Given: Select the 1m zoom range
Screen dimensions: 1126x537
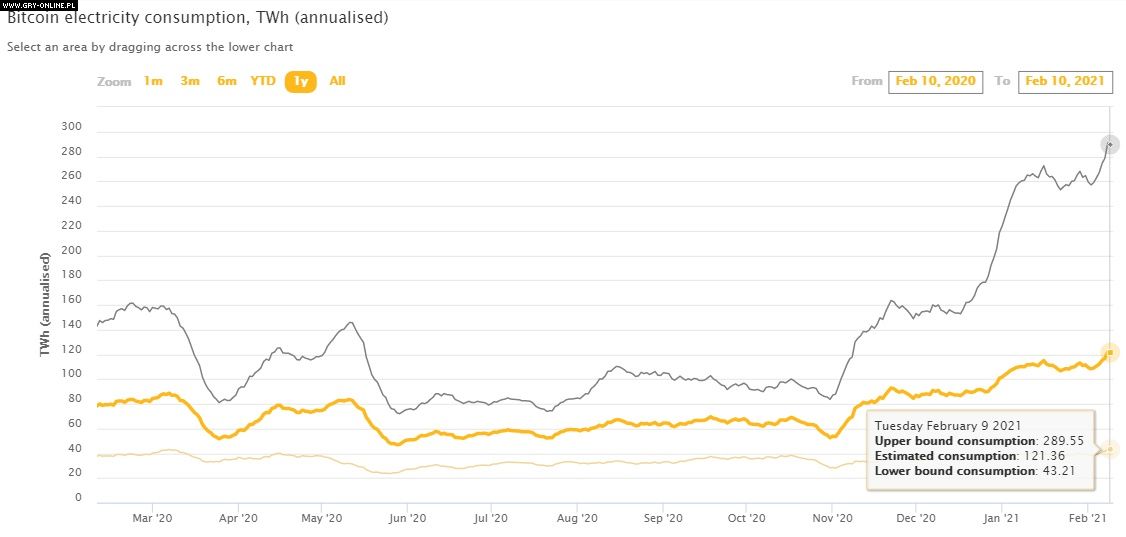Looking at the screenshot, I should [x=153, y=81].
